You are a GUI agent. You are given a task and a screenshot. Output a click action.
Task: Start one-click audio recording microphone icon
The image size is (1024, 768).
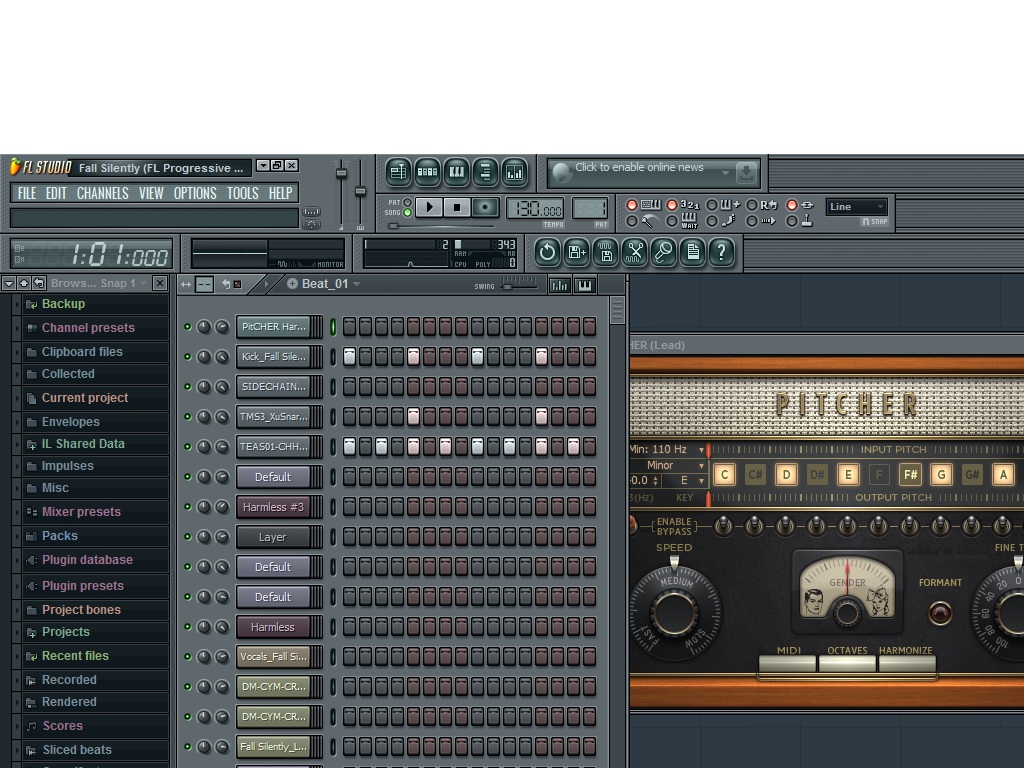click(664, 252)
